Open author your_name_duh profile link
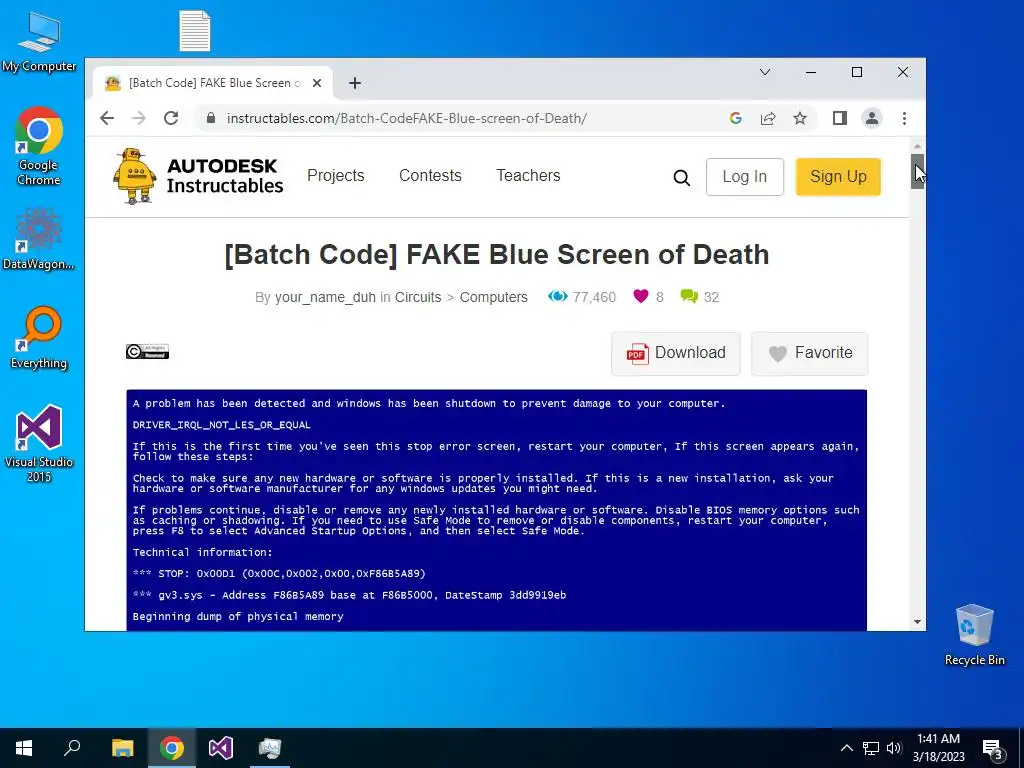 coord(325,297)
